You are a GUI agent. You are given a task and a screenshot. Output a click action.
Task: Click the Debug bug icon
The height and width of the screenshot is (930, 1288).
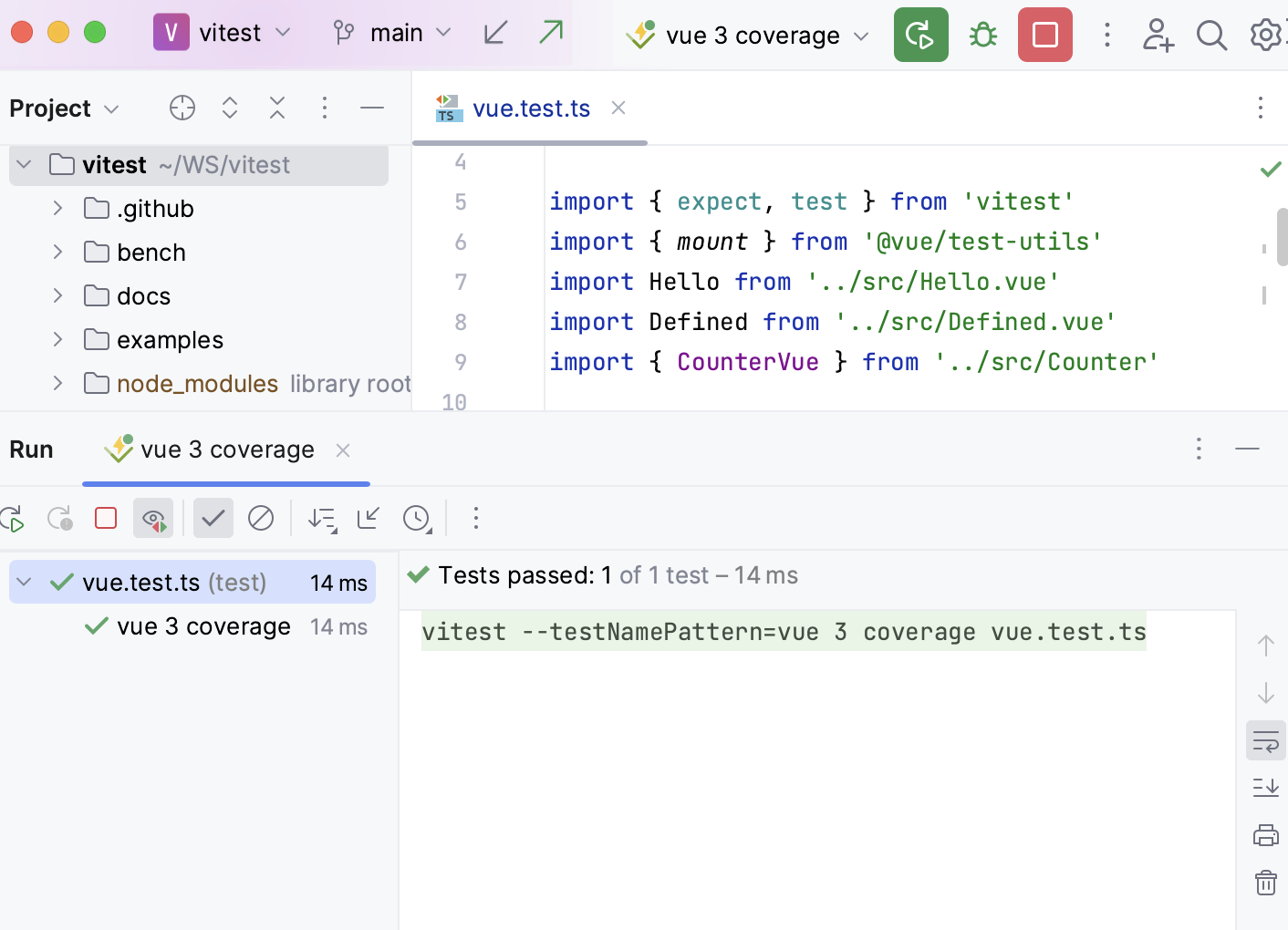click(983, 35)
